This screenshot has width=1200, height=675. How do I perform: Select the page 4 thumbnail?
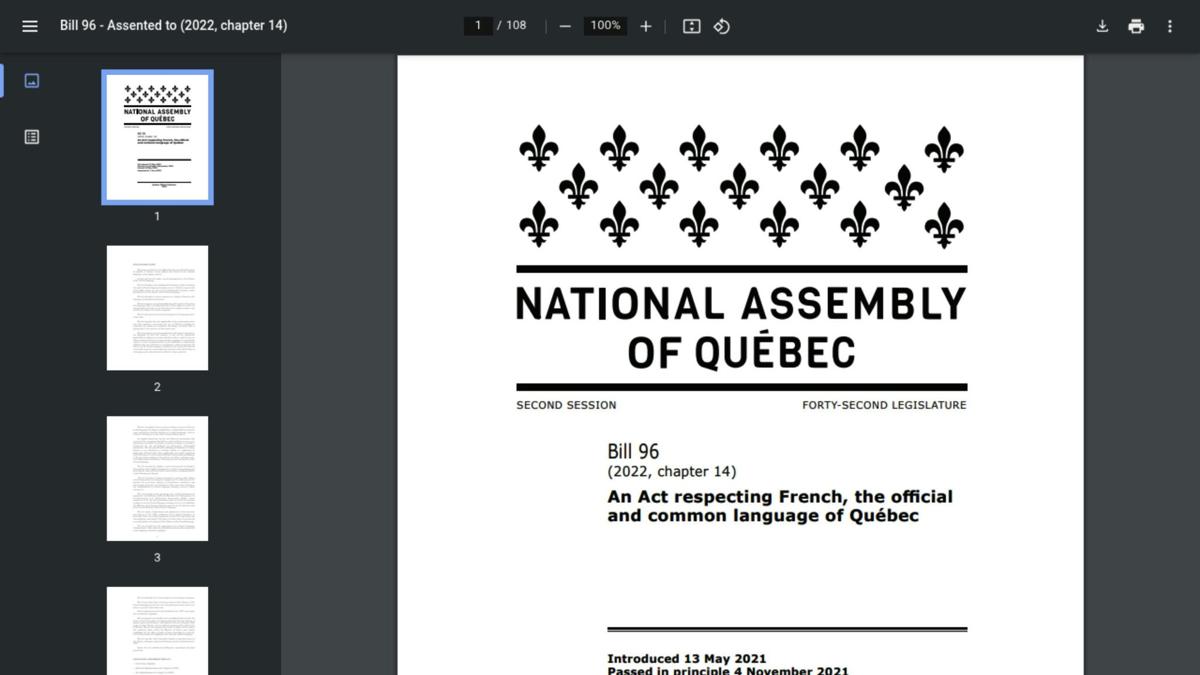click(x=157, y=630)
